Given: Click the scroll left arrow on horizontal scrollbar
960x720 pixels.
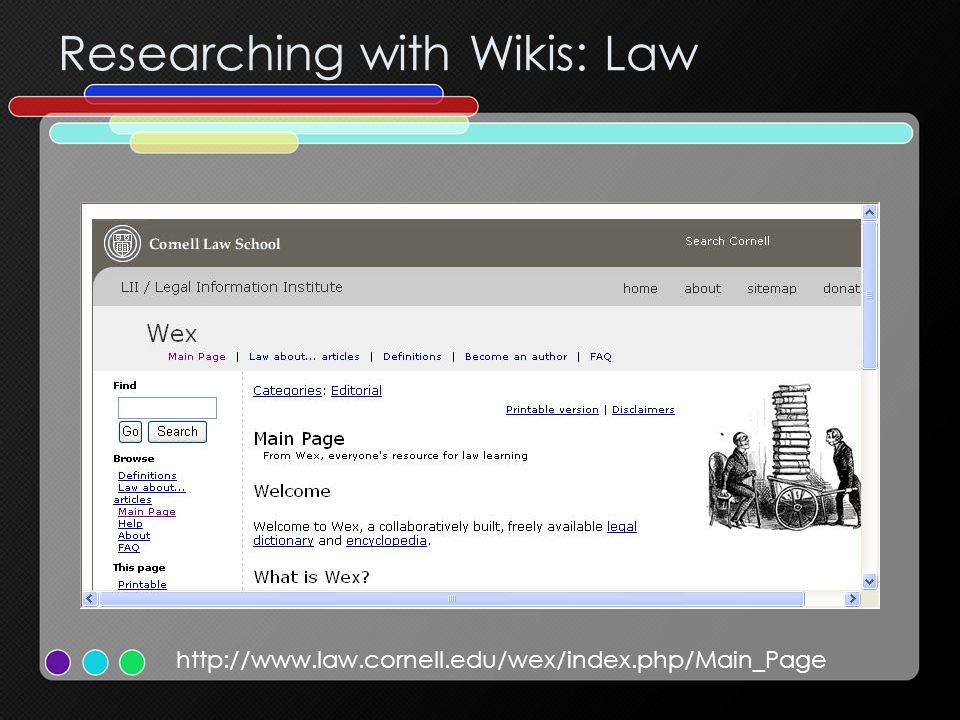Looking at the screenshot, I should [90, 598].
